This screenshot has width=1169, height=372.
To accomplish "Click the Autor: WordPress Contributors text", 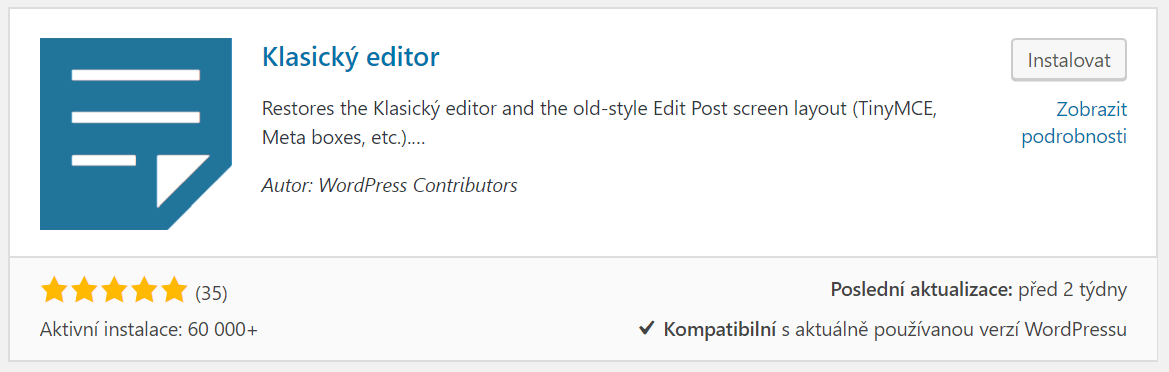I will coord(389,185).
